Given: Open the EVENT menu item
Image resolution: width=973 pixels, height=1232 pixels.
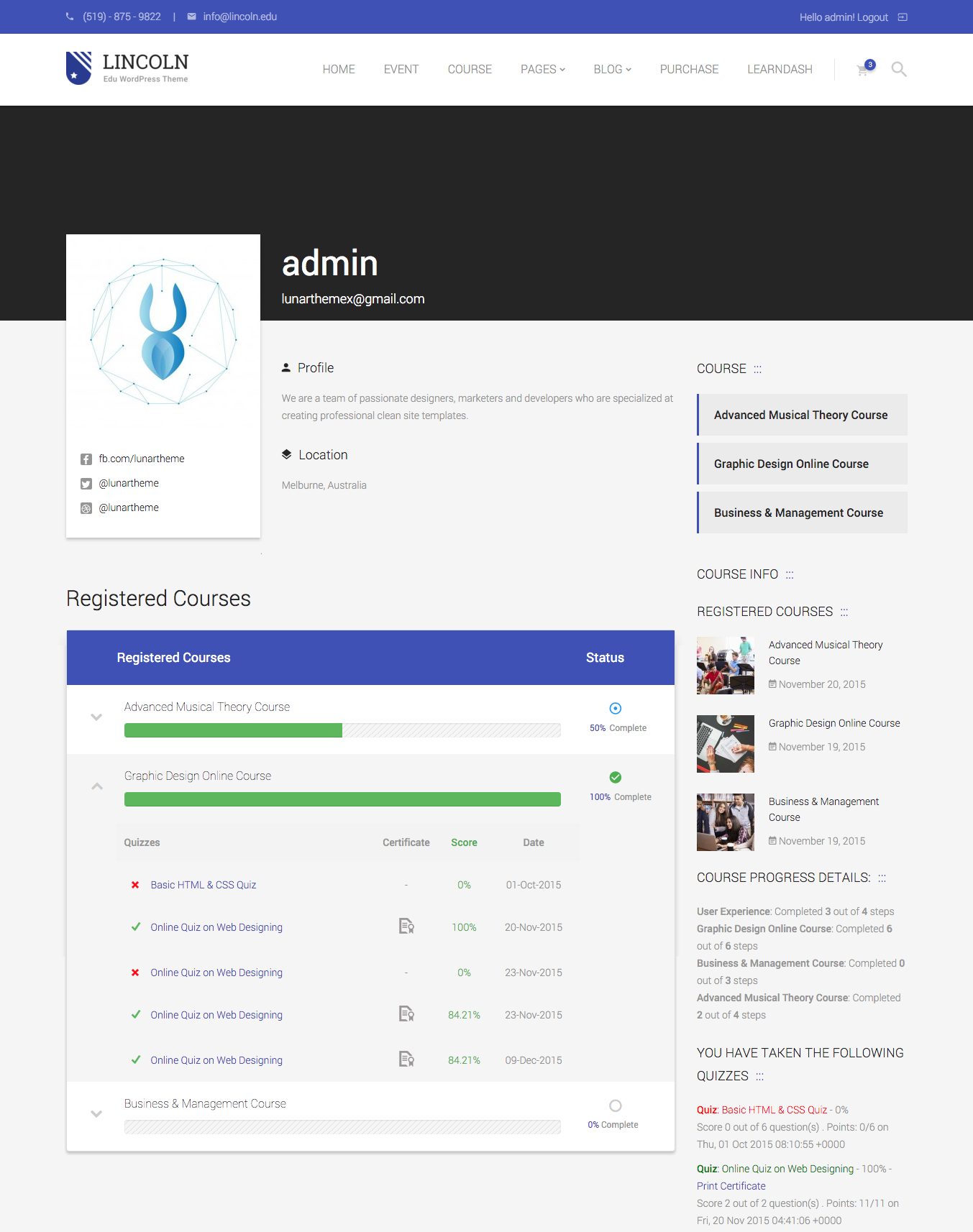Looking at the screenshot, I should coord(401,69).
